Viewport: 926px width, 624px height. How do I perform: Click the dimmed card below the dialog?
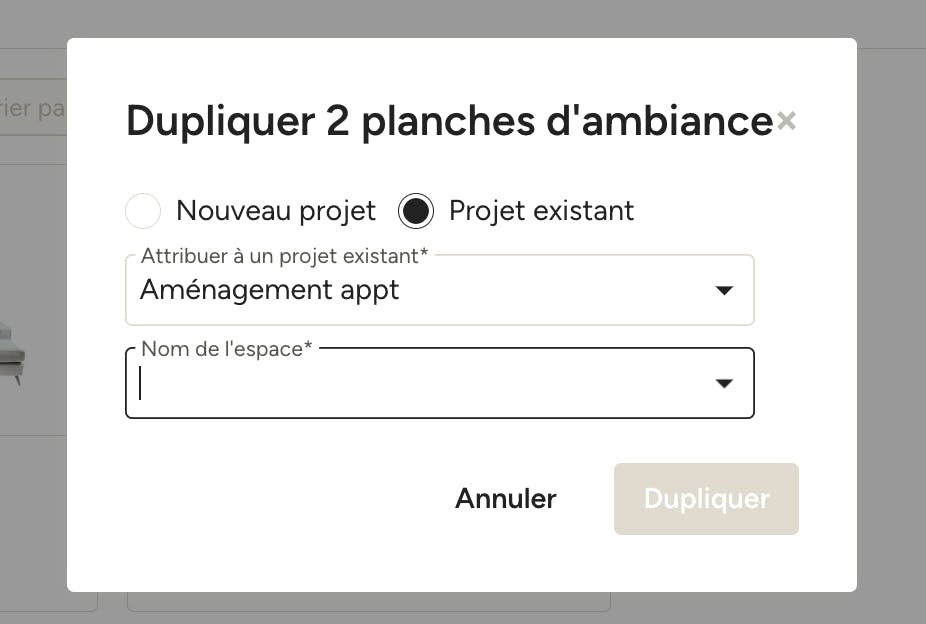369,602
